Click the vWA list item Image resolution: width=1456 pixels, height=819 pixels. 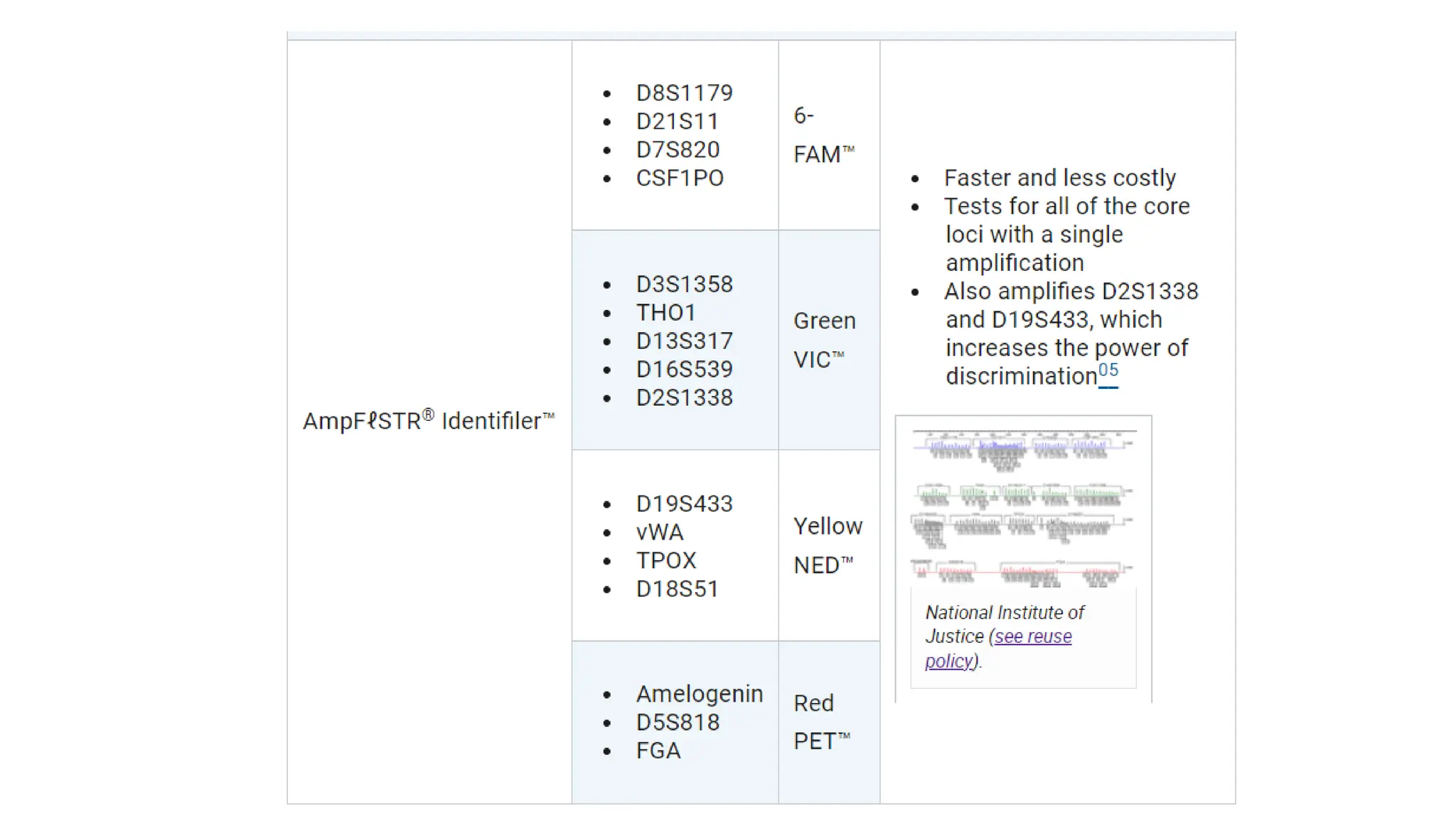tap(660, 532)
